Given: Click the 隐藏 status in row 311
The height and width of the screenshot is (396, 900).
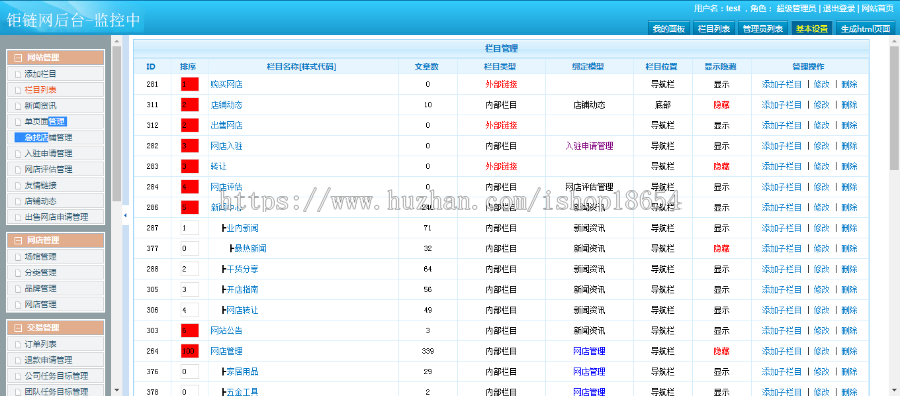Looking at the screenshot, I should point(721,105).
